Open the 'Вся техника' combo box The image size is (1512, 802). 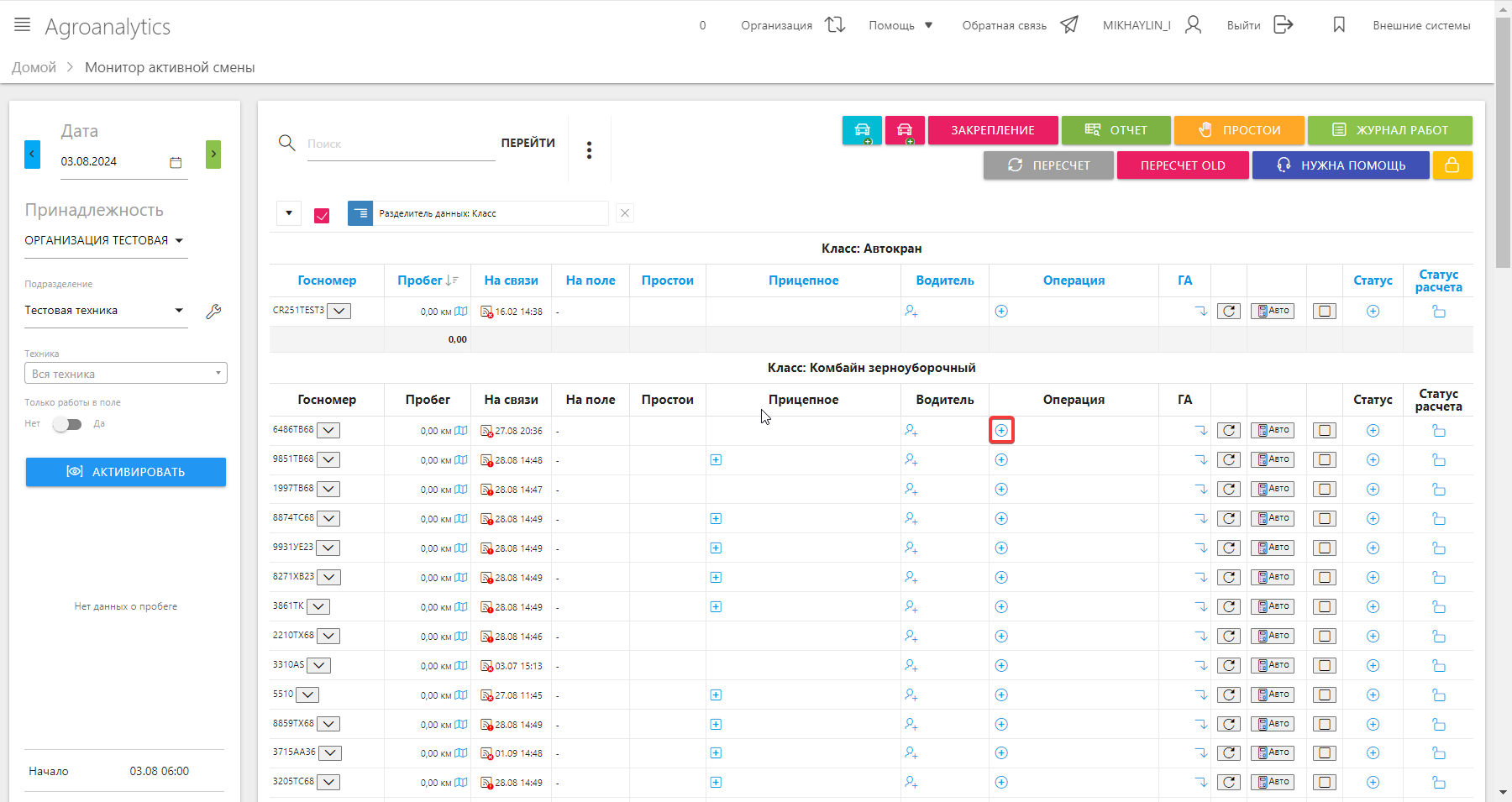(126, 374)
